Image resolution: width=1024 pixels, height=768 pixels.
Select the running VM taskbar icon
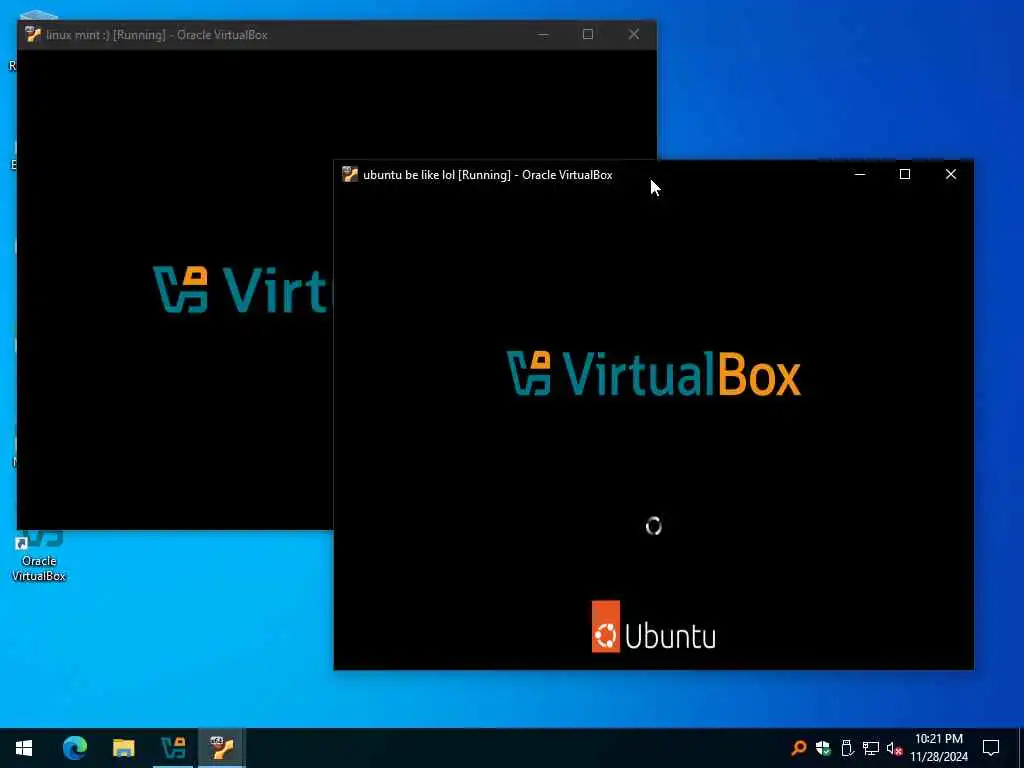coord(222,748)
